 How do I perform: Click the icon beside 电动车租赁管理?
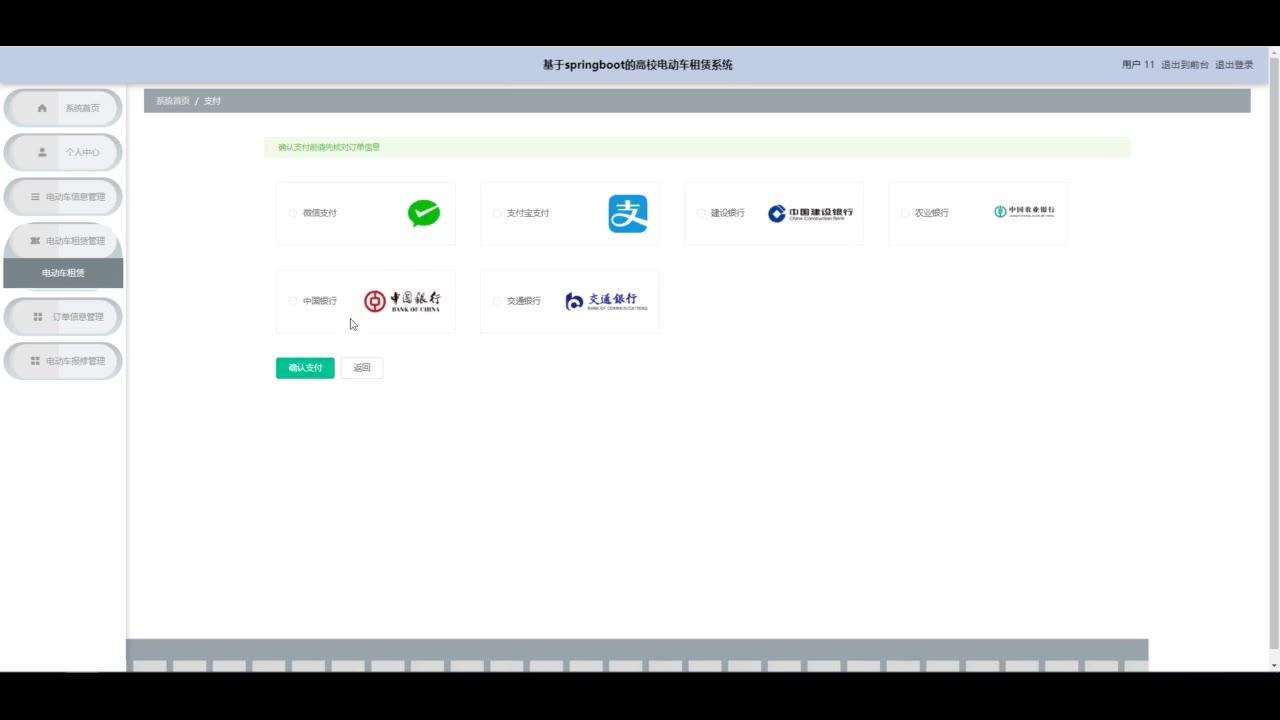click(35, 241)
